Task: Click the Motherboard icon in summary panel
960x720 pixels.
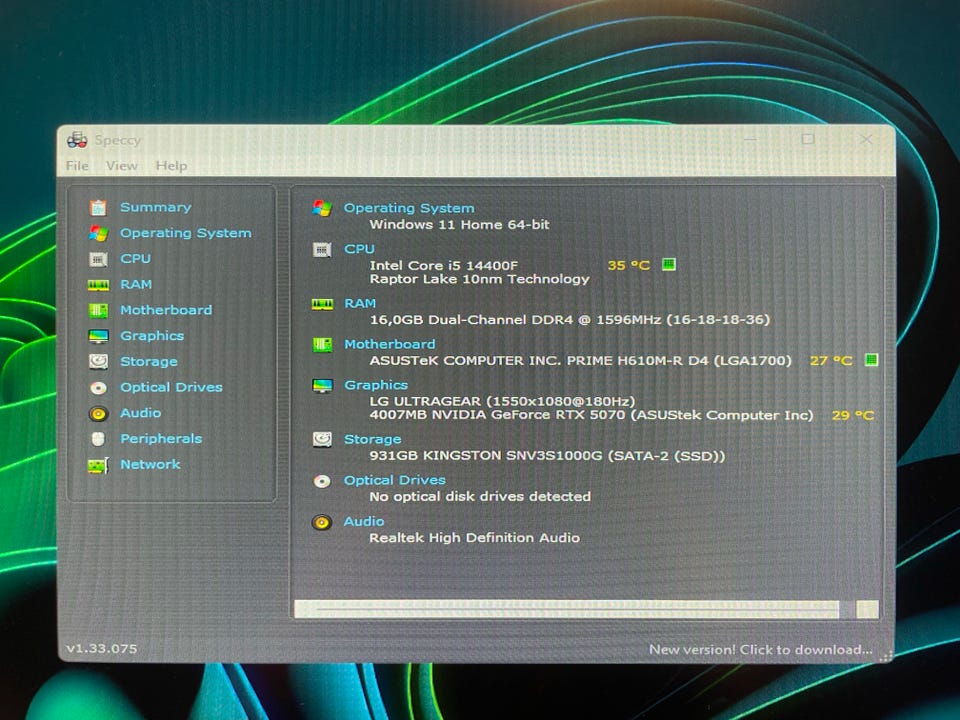Action: [322, 345]
